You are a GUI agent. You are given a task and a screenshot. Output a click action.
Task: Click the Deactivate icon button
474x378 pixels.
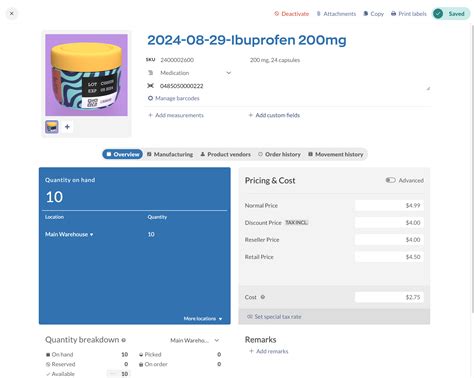pos(276,14)
